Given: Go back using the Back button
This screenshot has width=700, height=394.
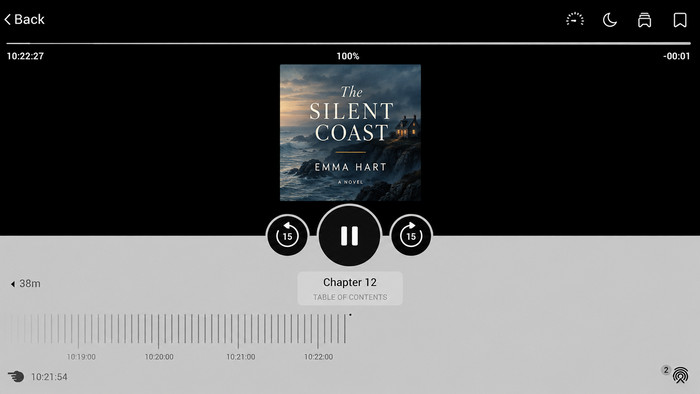Looking at the screenshot, I should 25,19.
